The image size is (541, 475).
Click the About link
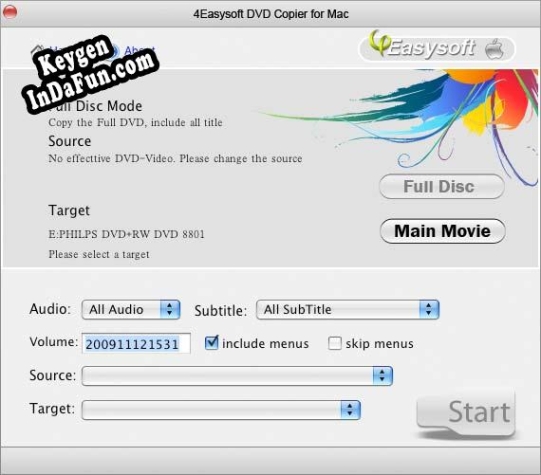[139, 51]
